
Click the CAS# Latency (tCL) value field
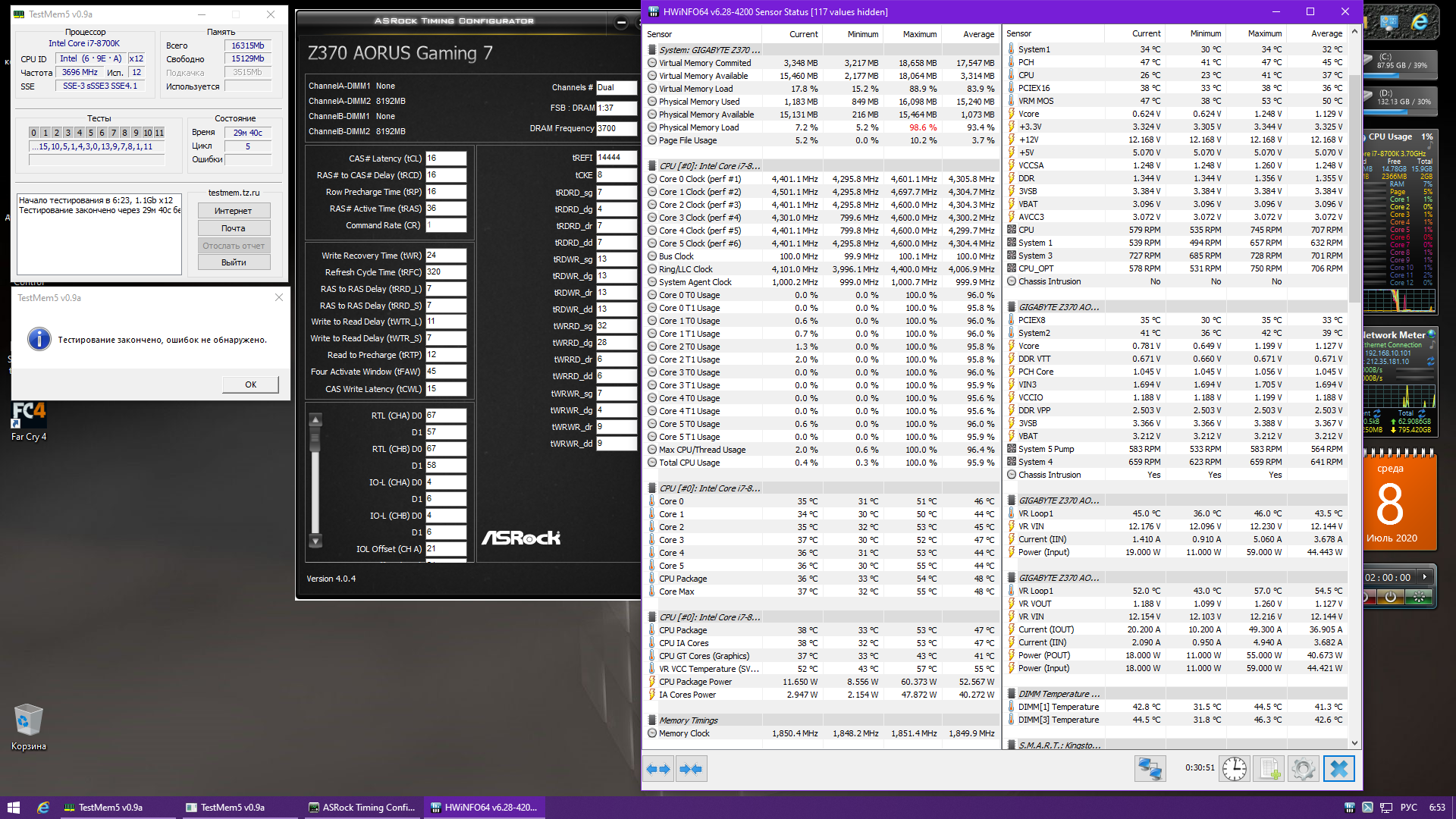point(445,158)
